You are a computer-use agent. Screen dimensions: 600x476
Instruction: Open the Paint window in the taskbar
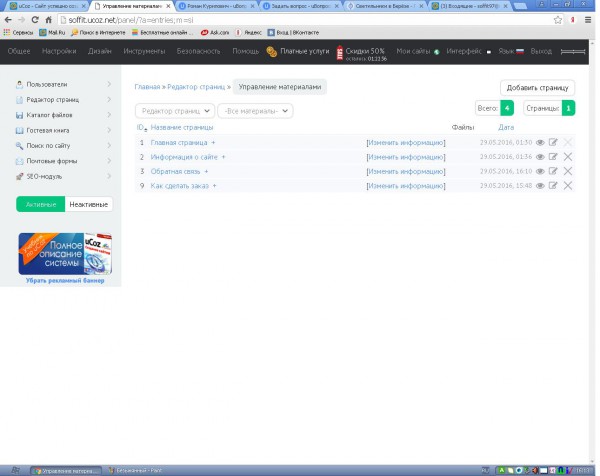135,470
